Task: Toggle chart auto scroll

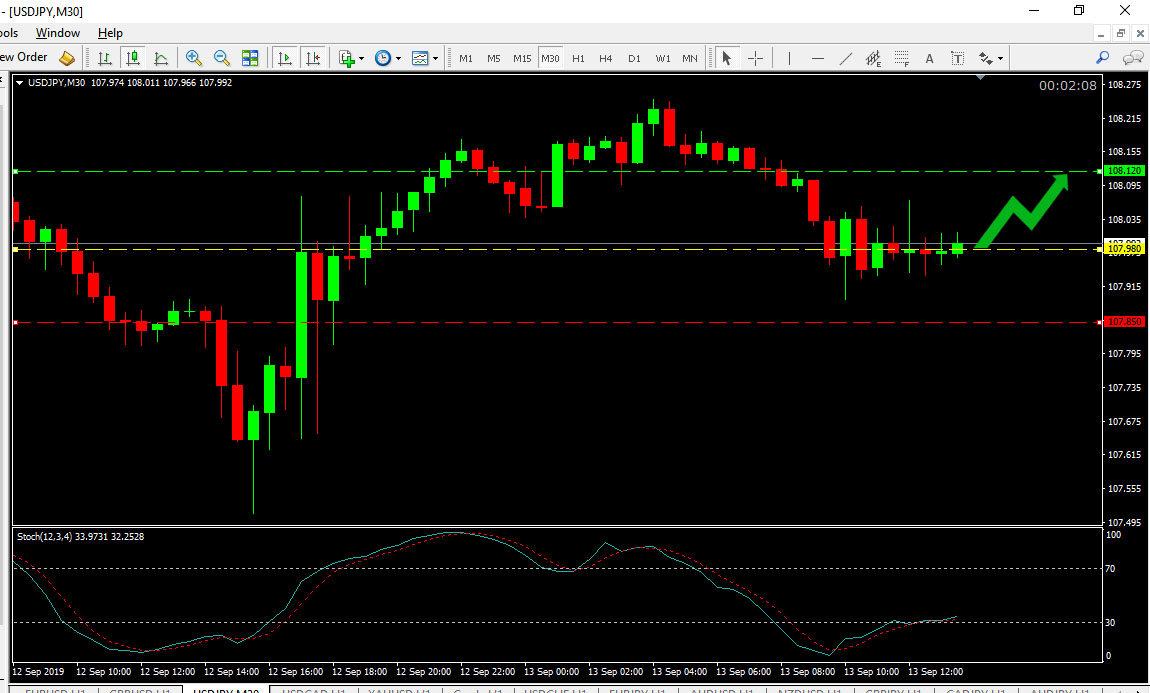Action: pyautogui.click(x=285, y=58)
